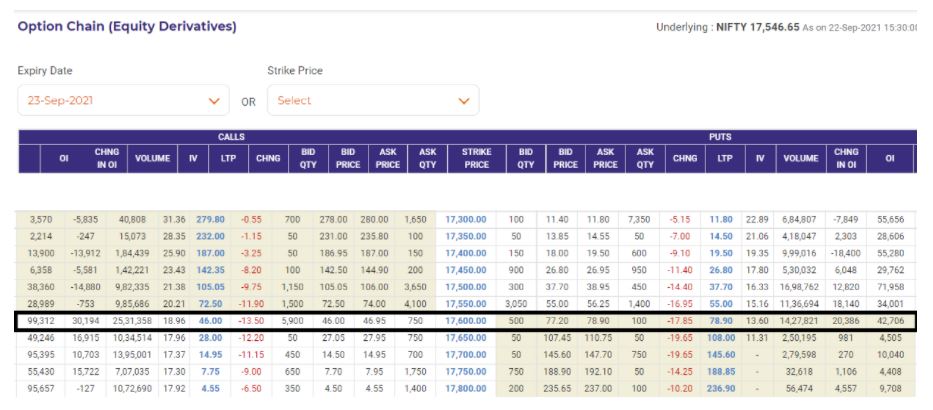
Task: Click the Option Chain (Equity Derivatives) title
Action: 127,26
